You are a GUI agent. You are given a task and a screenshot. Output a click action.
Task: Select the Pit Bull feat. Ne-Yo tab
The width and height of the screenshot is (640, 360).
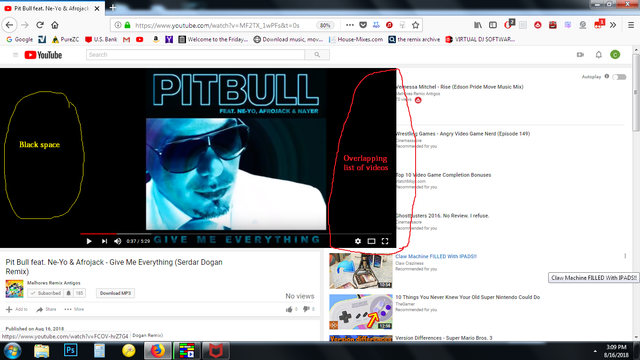click(x=52, y=8)
